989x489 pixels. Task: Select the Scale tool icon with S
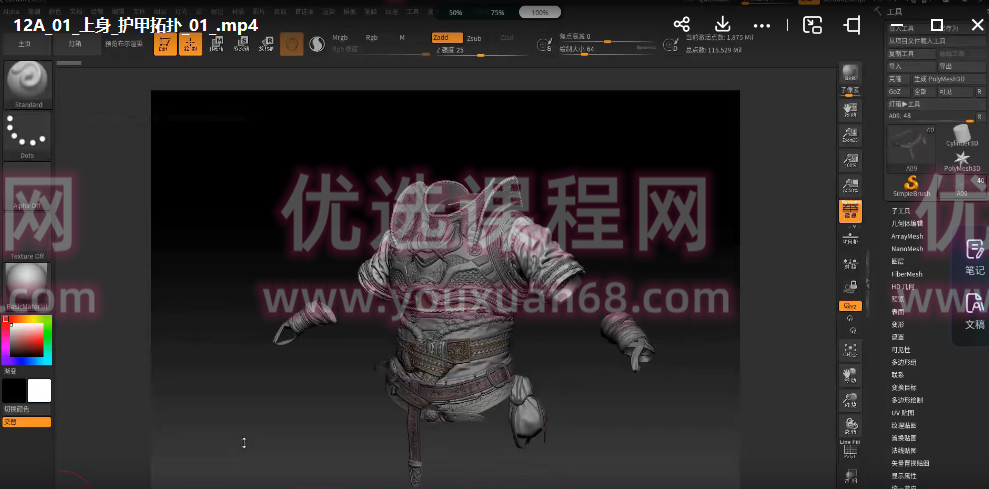click(241, 44)
